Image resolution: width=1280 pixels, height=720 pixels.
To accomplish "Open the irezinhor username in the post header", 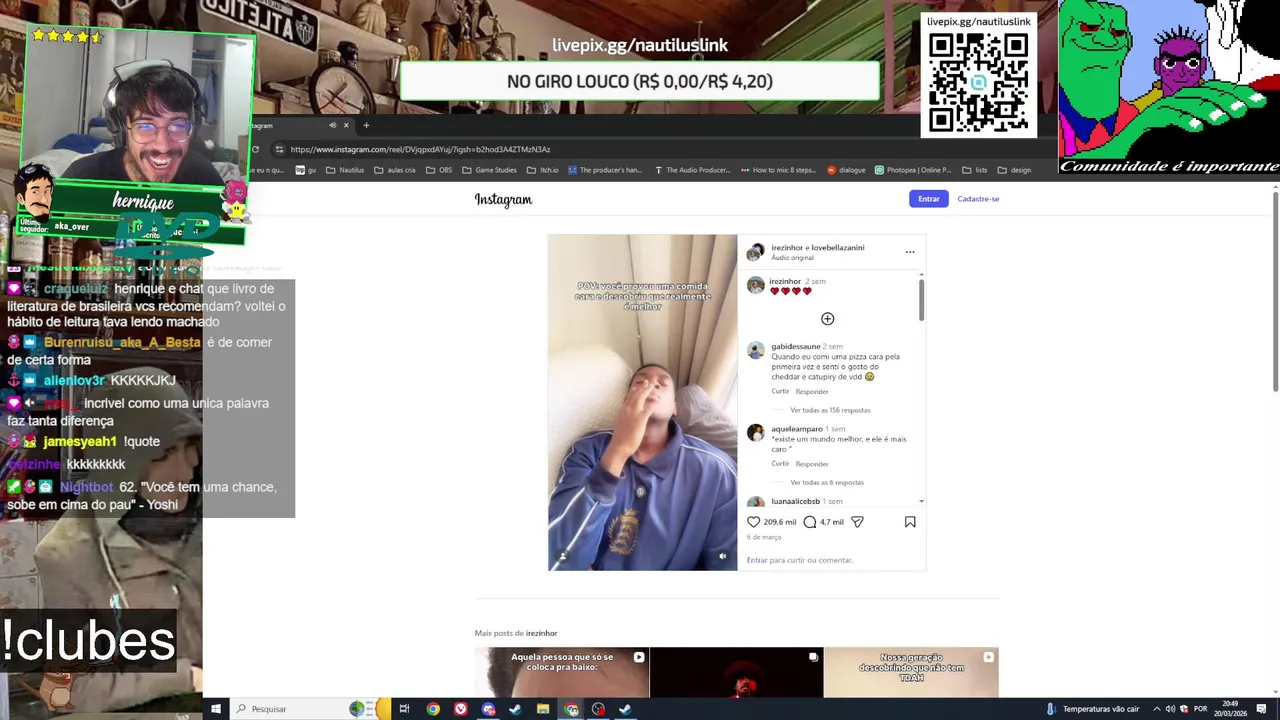I will coord(788,247).
